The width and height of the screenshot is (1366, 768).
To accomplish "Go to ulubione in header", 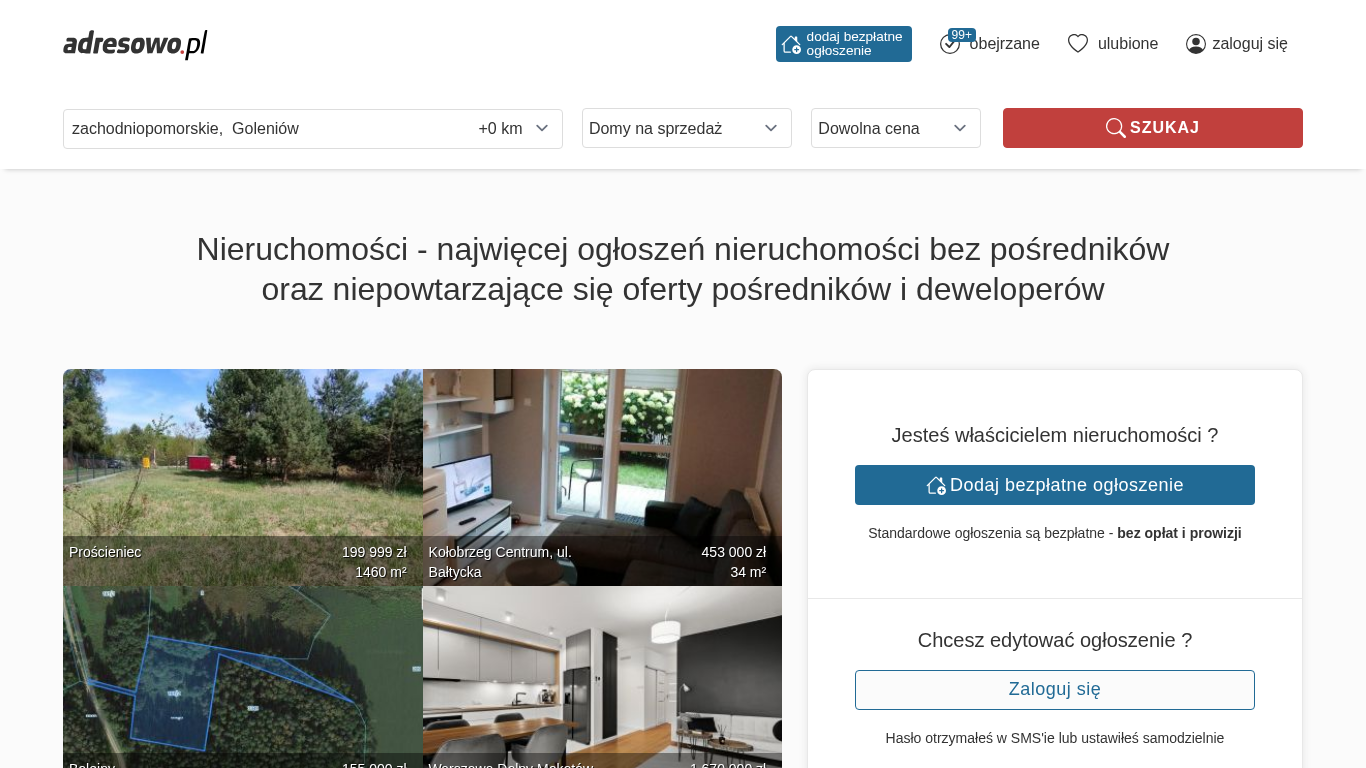I will point(1127,44).
